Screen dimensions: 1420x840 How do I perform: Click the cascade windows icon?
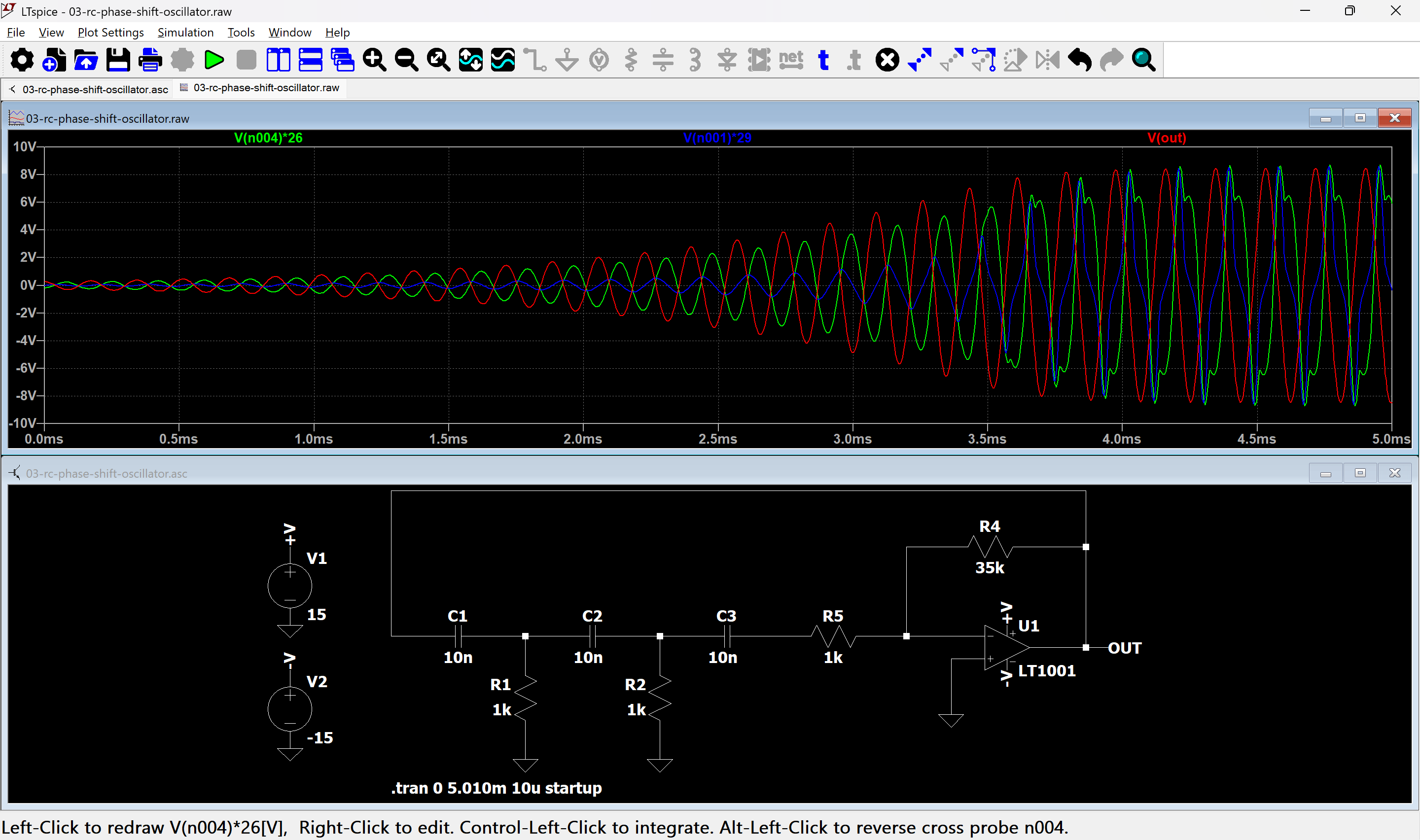point(342,60)
